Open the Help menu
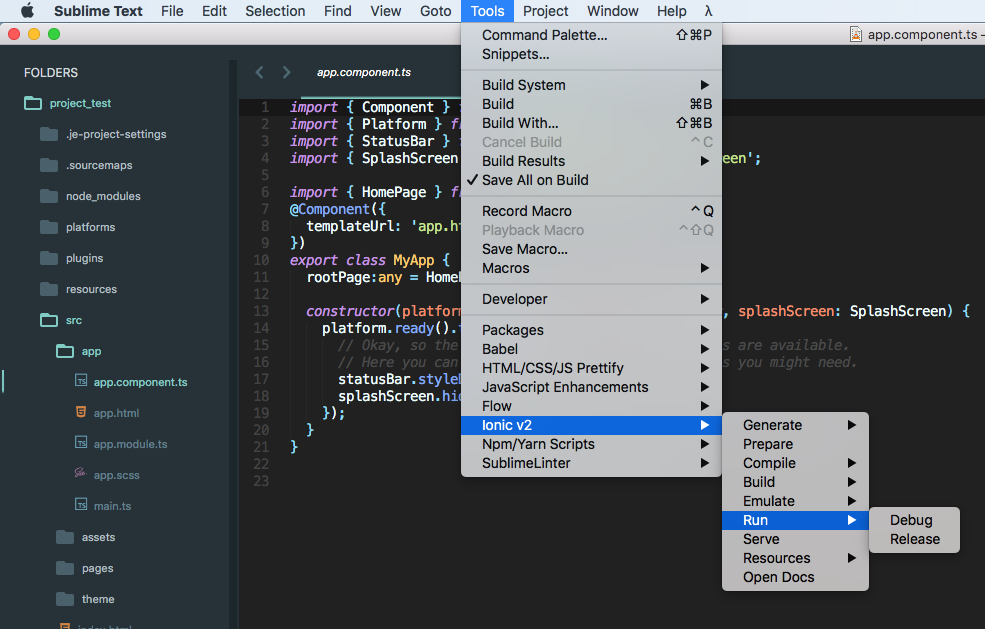985x629 pixels. [672, 11]
